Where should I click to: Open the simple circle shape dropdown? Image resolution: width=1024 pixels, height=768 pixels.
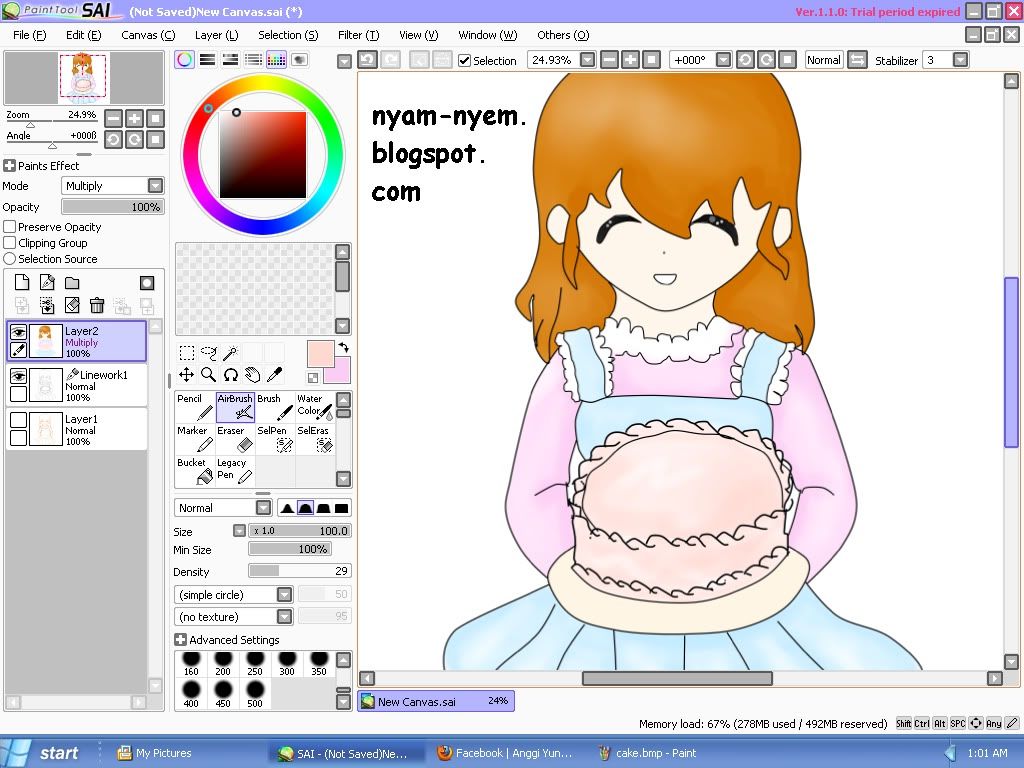coord(284,594)
